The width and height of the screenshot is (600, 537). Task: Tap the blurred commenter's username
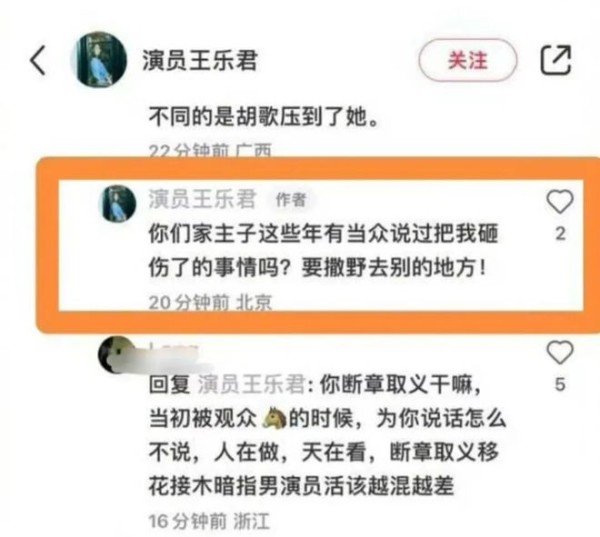[174, 350]
